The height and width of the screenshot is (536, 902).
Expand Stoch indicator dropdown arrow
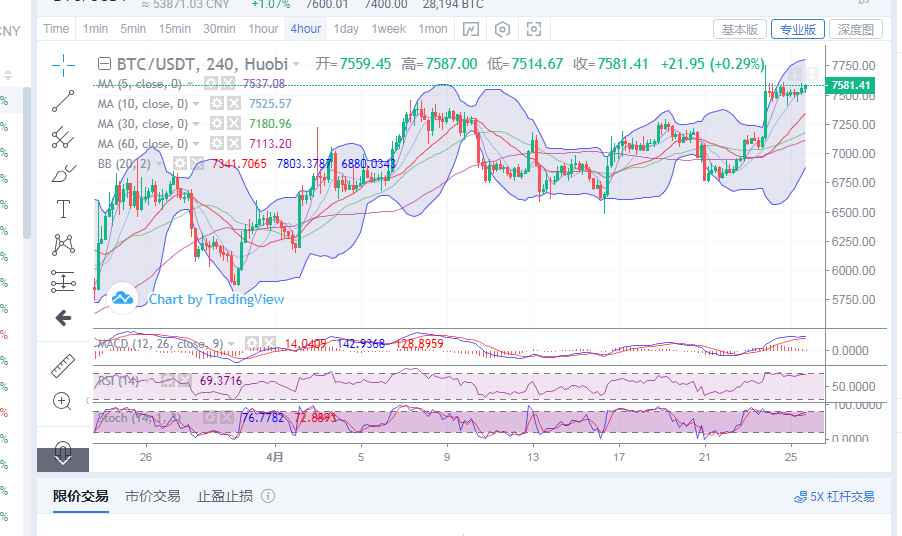pos(189,418)
